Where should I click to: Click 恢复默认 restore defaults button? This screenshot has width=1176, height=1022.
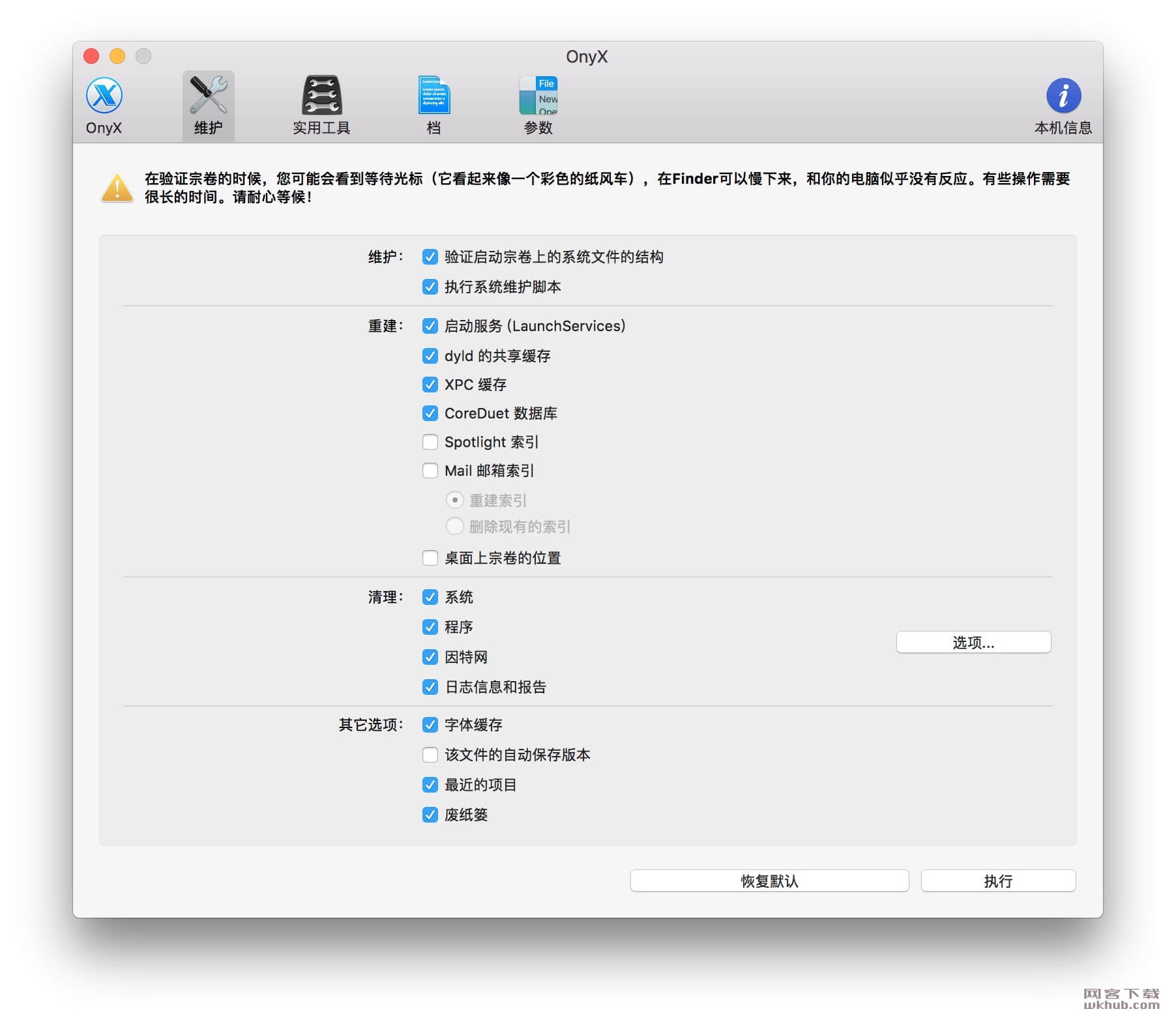[x=769, y=881]
